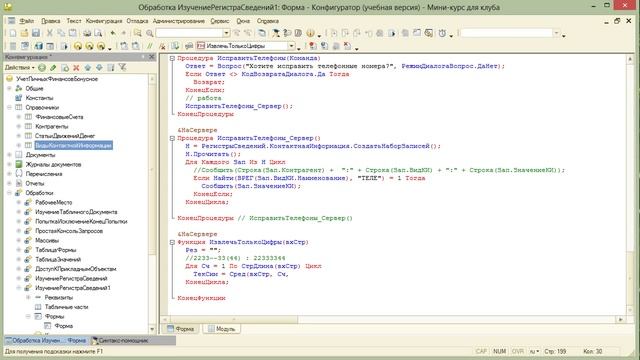Click the uncomment icon with red cross
The height and width of the screenshot is (360, 640).
pos(162,46)
